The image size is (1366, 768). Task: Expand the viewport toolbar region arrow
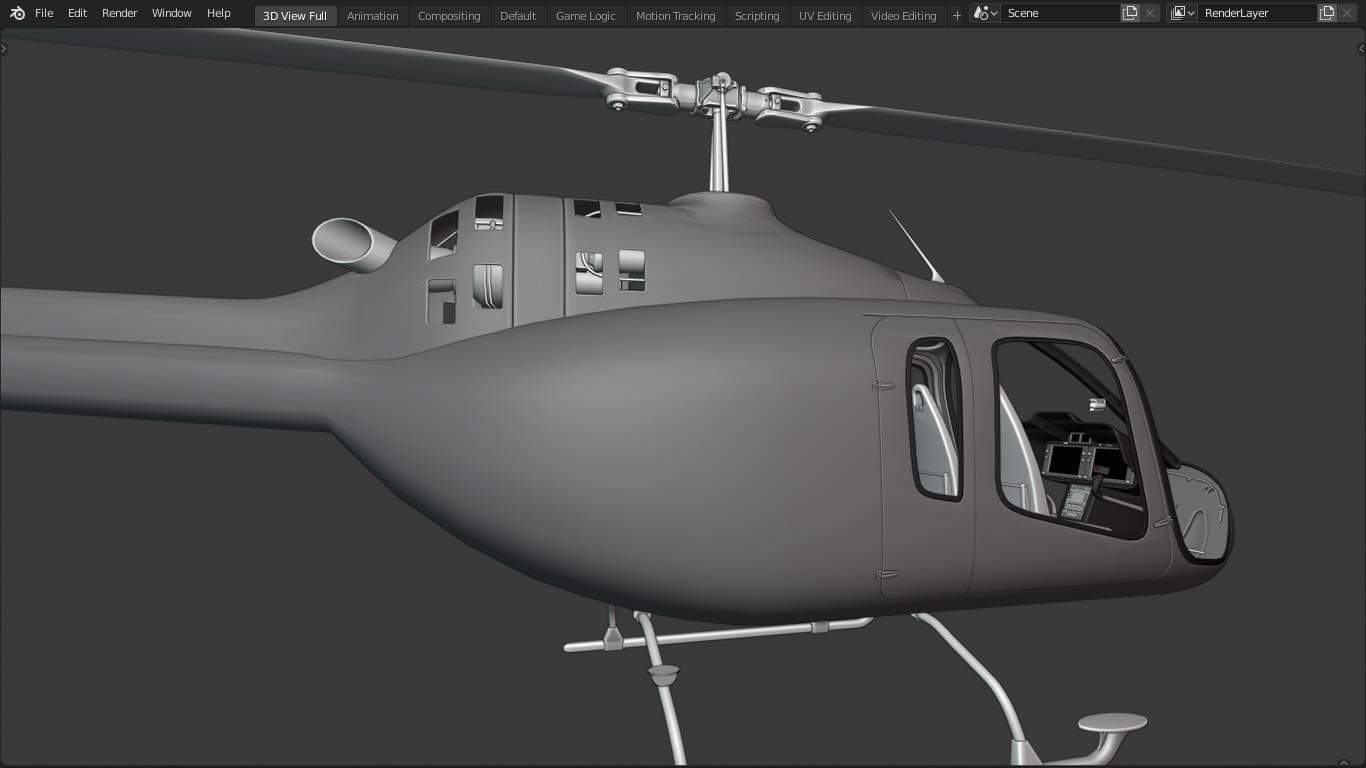4,47
